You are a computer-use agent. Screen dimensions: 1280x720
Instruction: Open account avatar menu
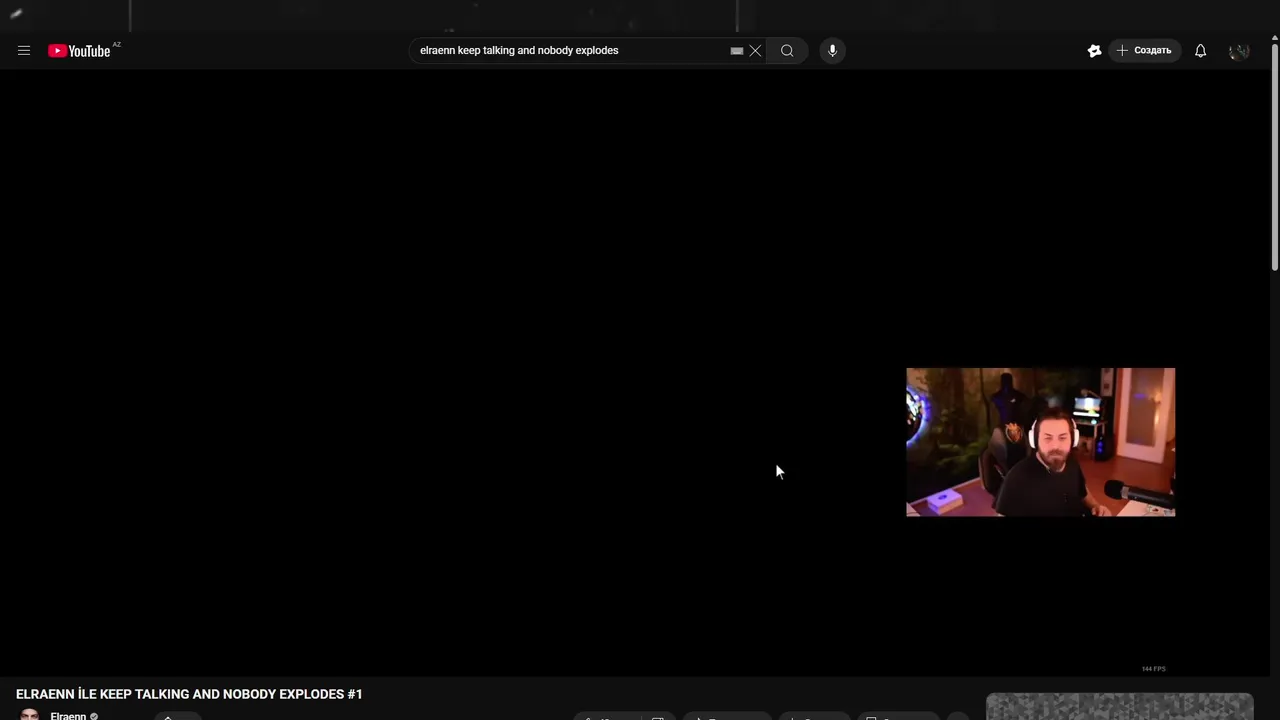coord(1239,51)
